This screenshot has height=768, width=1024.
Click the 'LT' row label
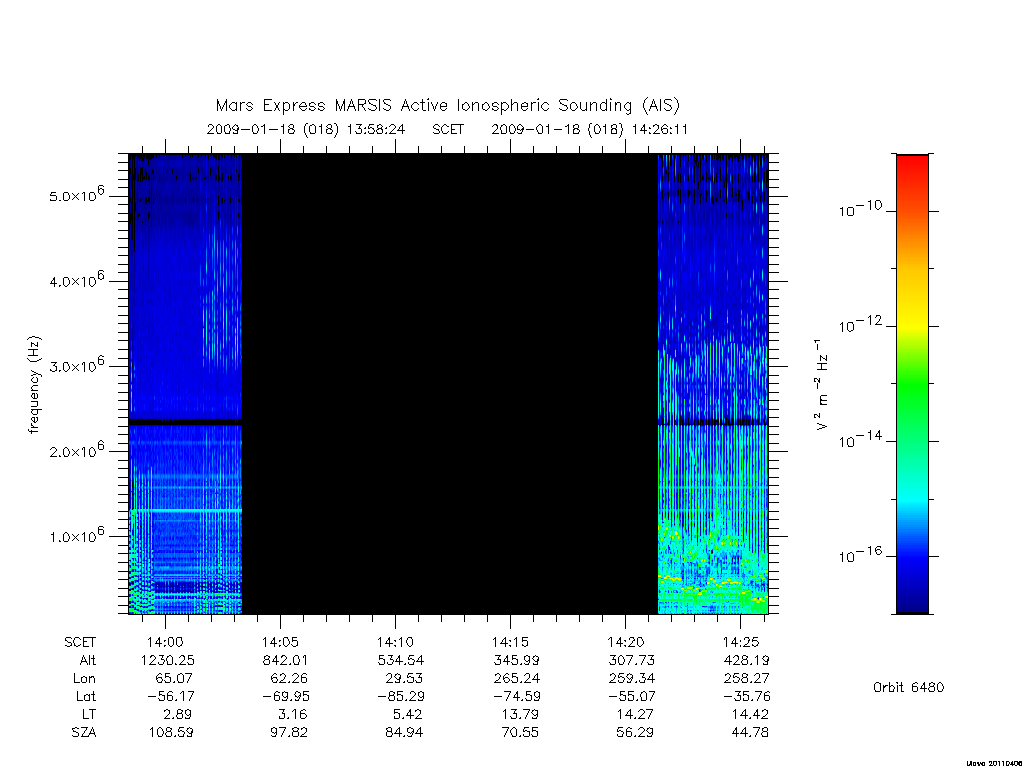coord(89,714)
